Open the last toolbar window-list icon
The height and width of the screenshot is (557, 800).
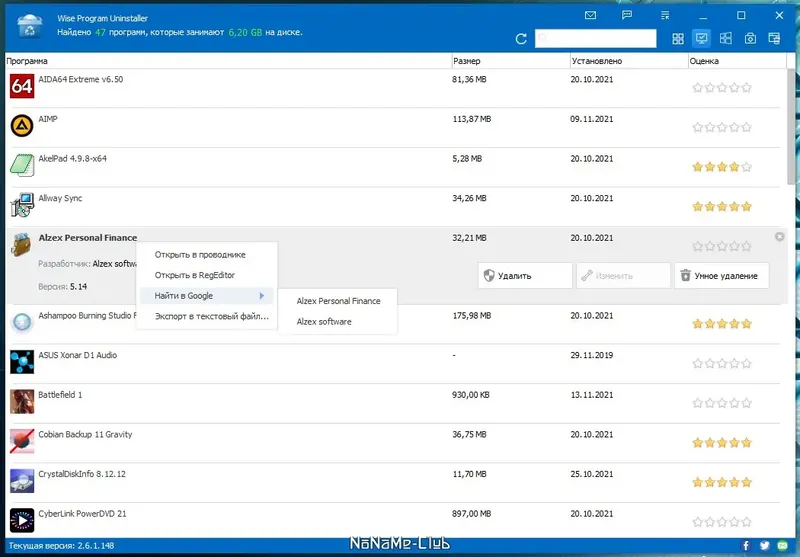tap(774, 38)
